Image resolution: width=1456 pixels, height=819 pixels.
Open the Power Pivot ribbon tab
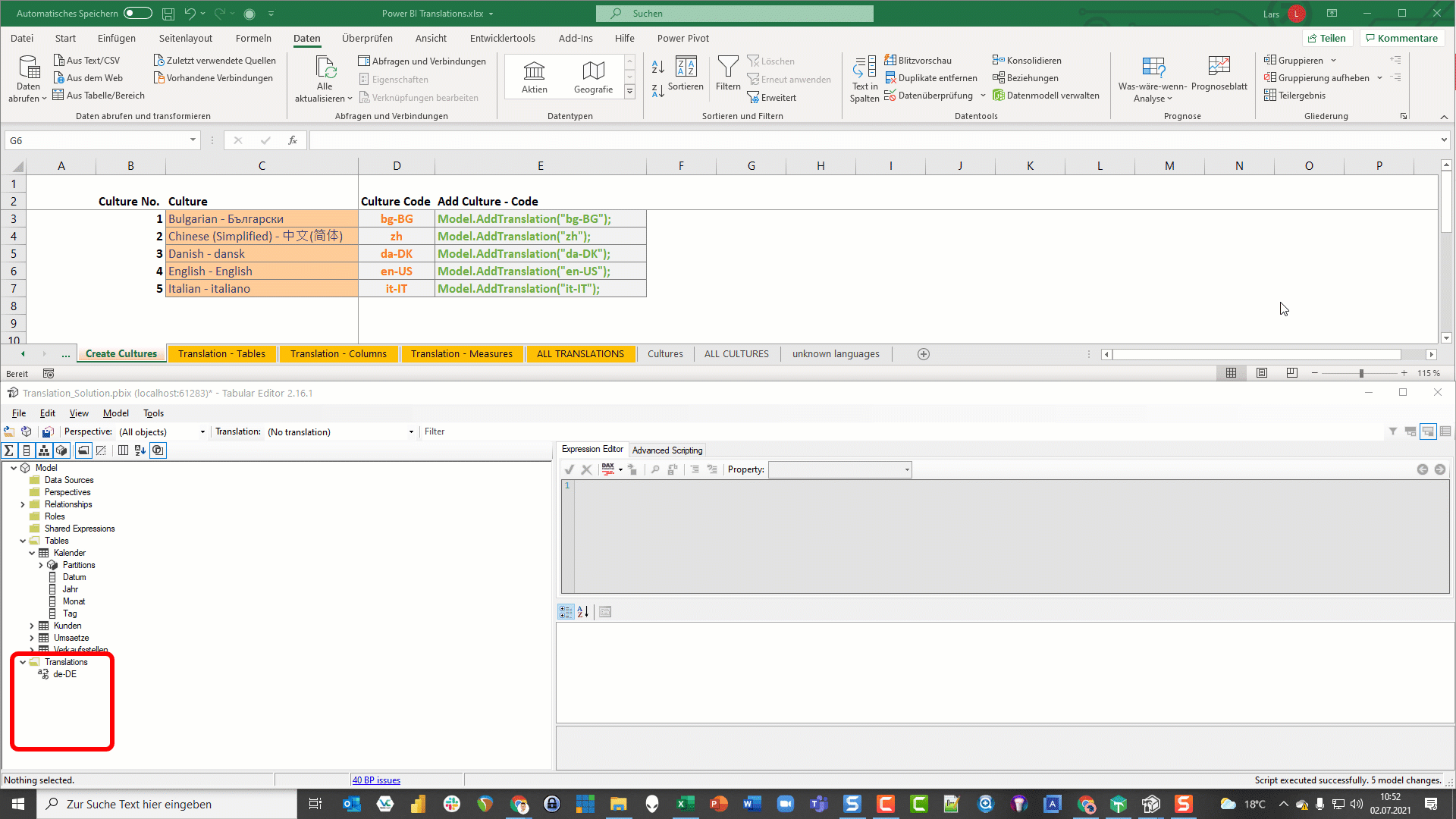pyautogui.click(x=683, y=38)
